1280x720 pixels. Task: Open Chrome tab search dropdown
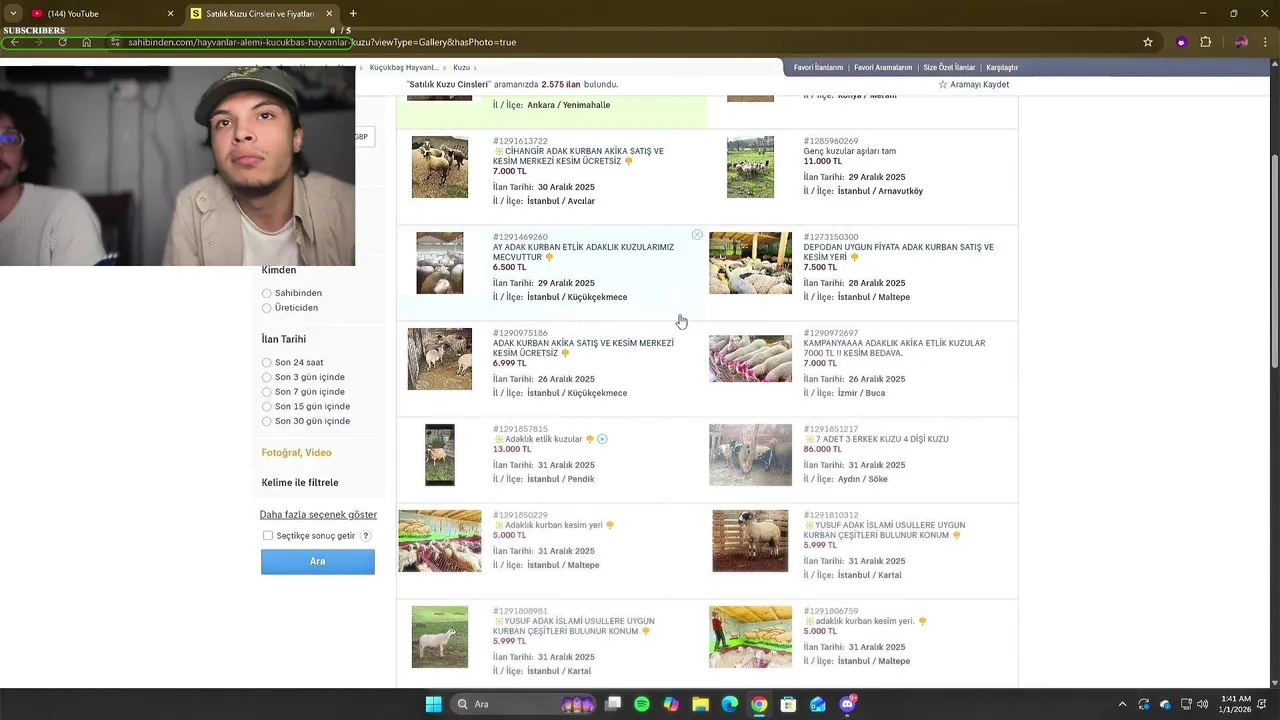(13, 14)
